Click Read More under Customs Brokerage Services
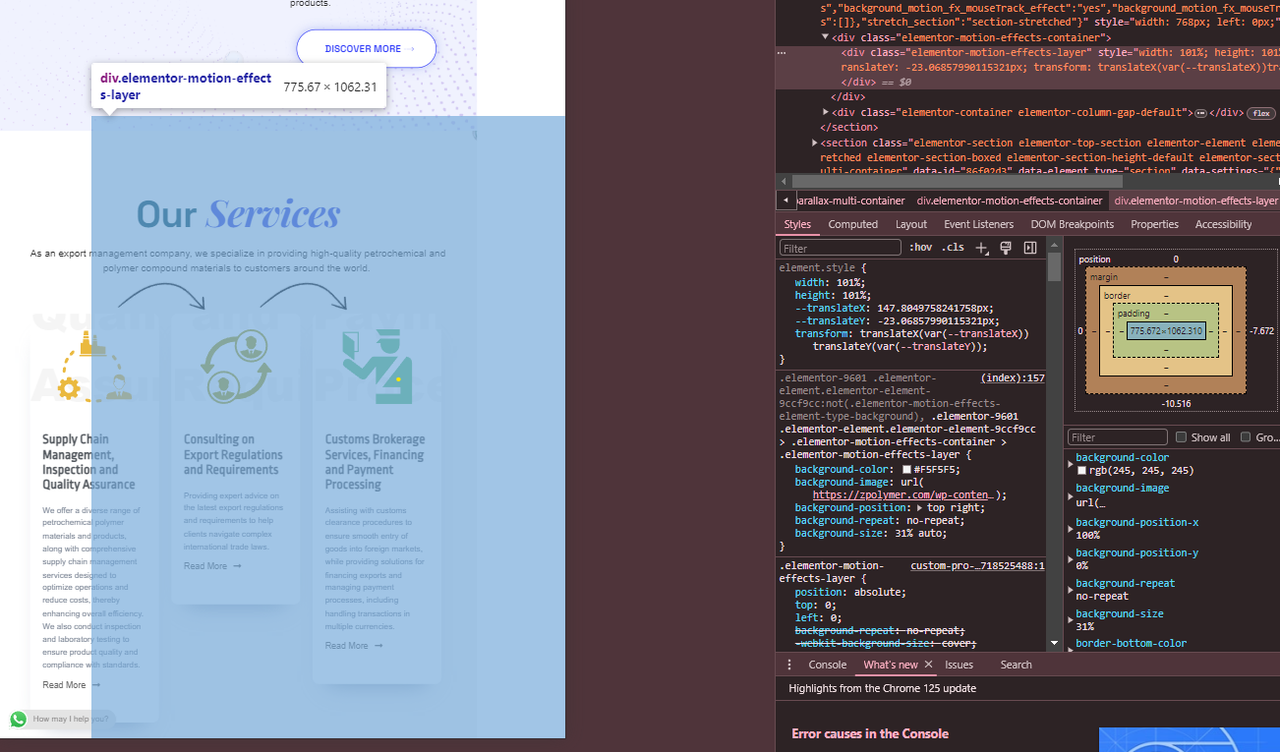The image size is (1280, 752). 353,646
